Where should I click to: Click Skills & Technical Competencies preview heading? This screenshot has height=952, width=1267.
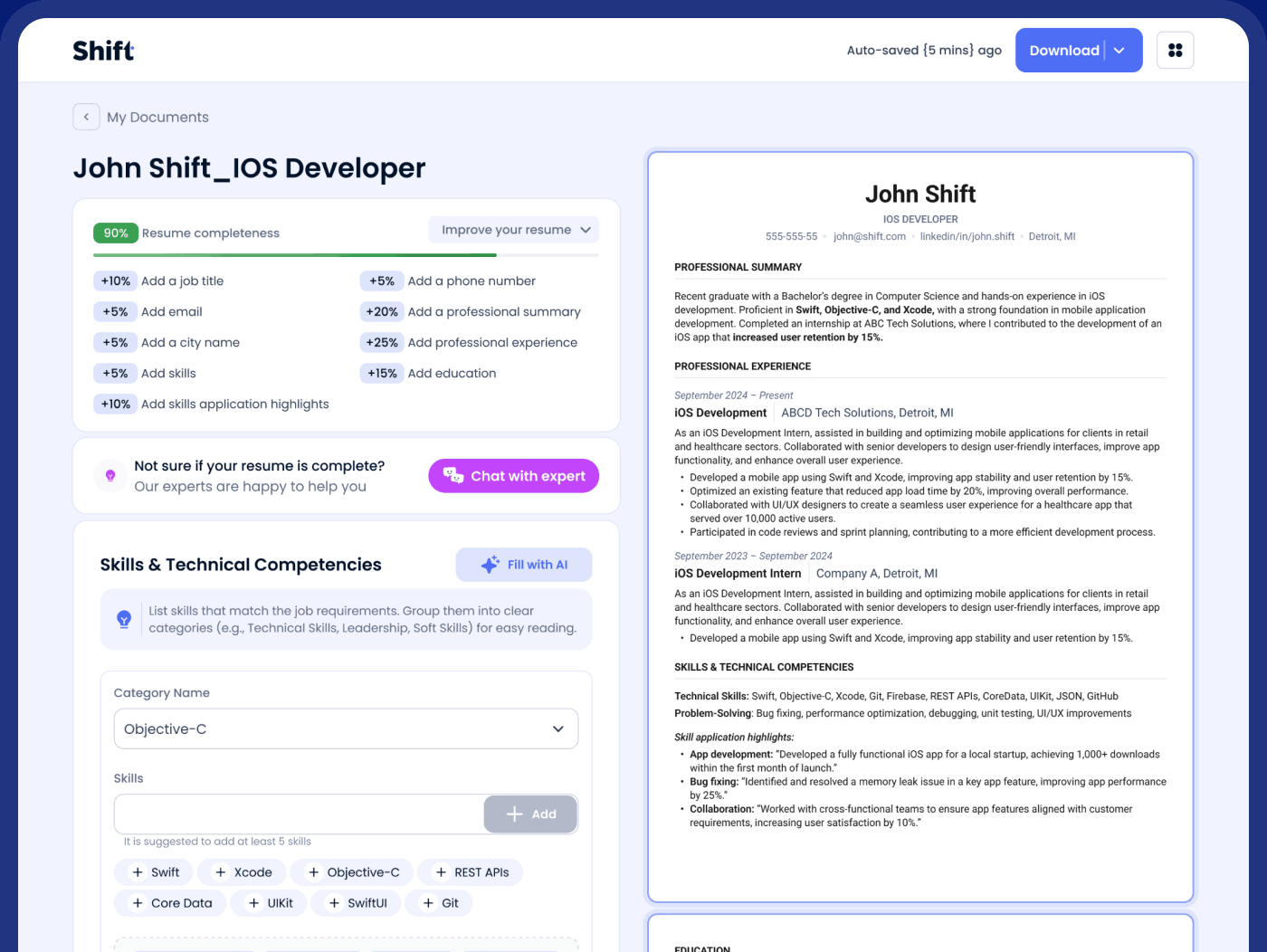click(x=764, y=667)
